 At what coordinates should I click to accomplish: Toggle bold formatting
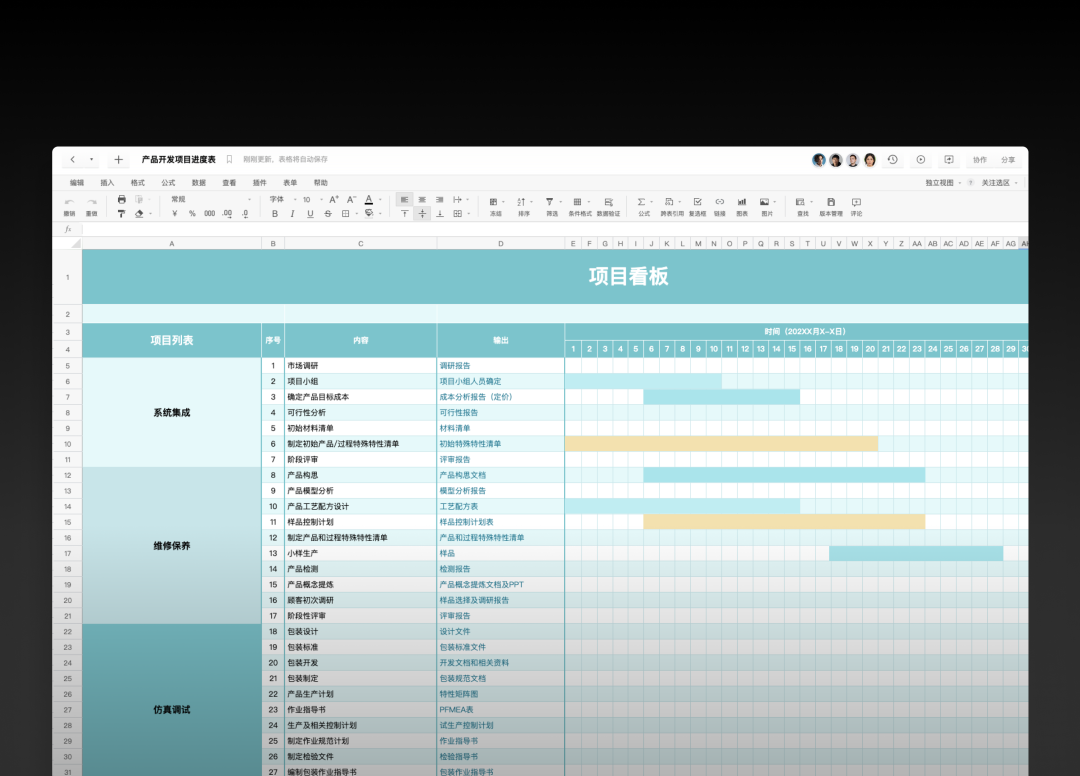(x=275, y=214)
